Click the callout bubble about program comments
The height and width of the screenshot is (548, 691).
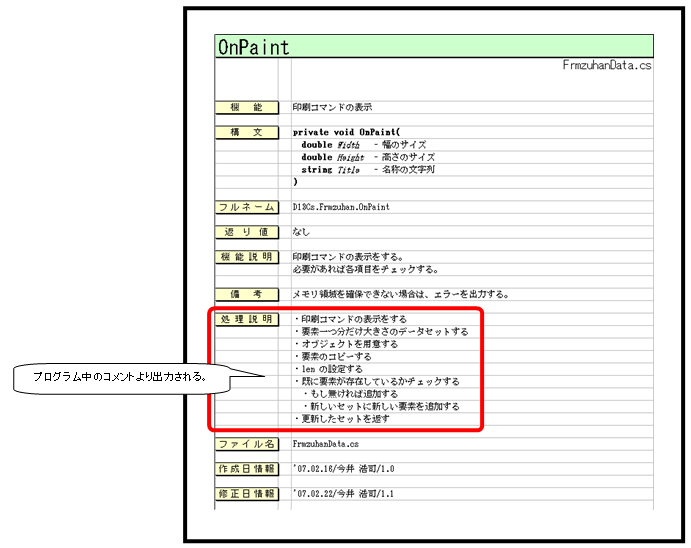[x=122, y=377]
